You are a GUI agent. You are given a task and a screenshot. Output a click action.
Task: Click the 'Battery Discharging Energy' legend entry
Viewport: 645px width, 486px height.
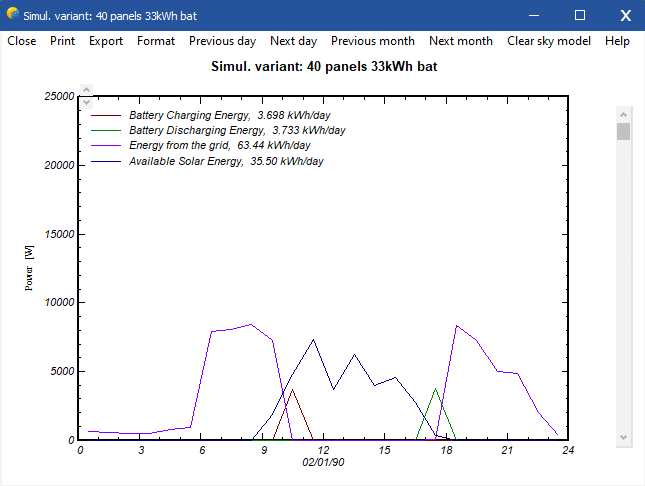tap(237, 130)
